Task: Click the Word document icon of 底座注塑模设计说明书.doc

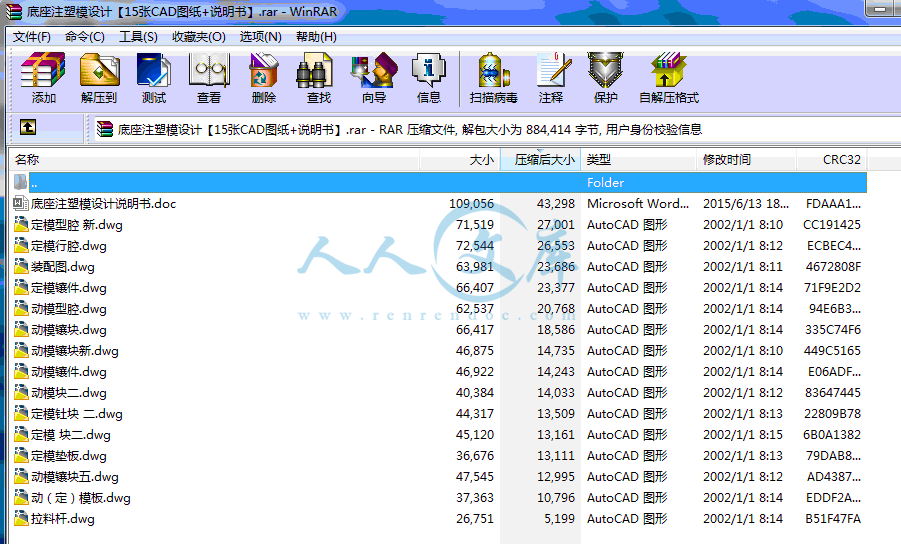Action: [21, 203]
